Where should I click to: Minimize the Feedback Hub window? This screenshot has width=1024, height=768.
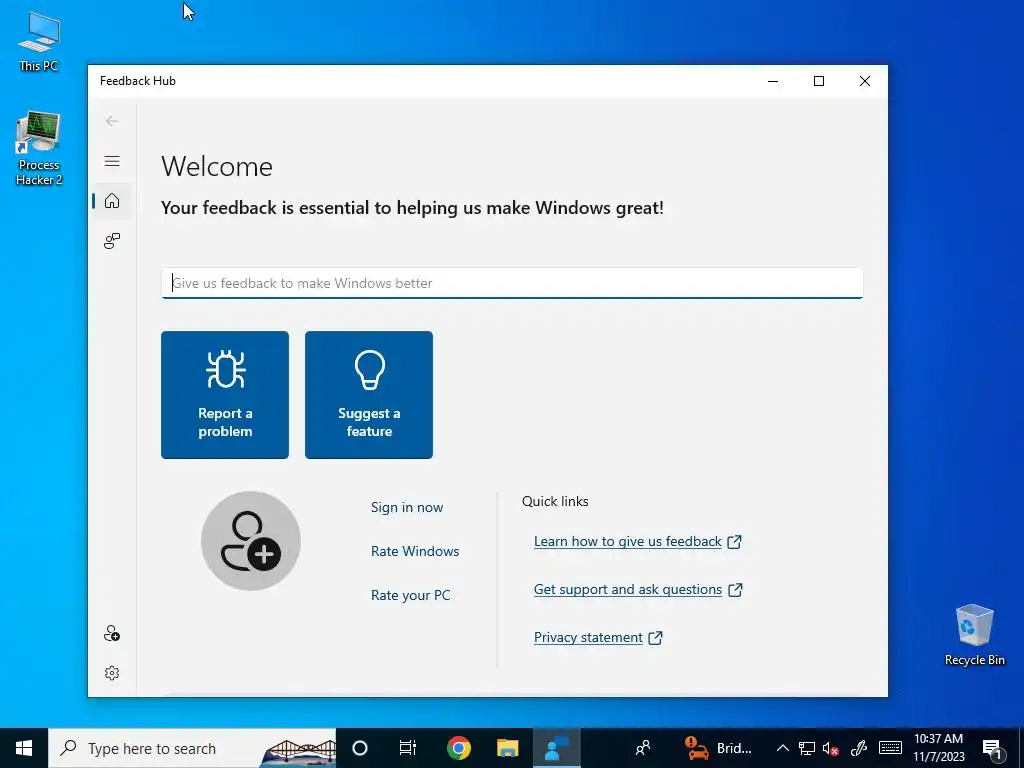[x=773, y=81]
